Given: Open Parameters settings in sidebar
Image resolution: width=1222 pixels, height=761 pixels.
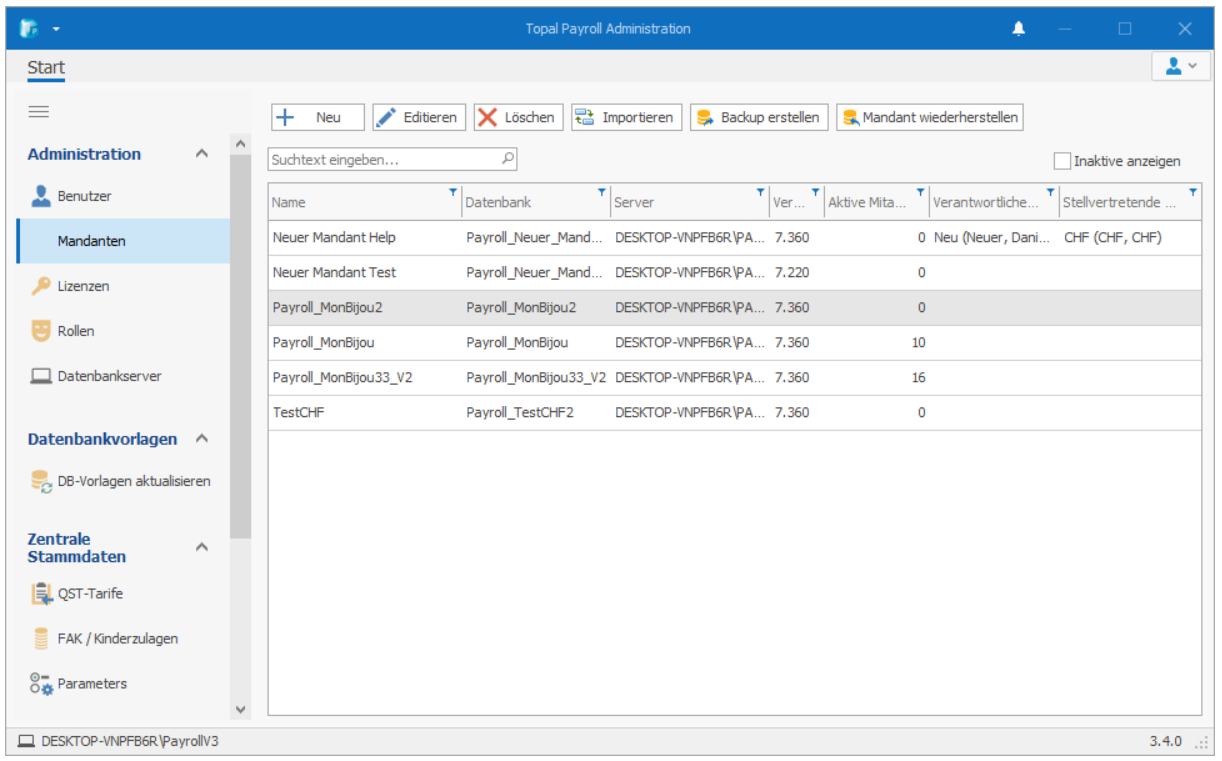Looking at the screenshot, I should pyautogui.click(x=92, y=684).
